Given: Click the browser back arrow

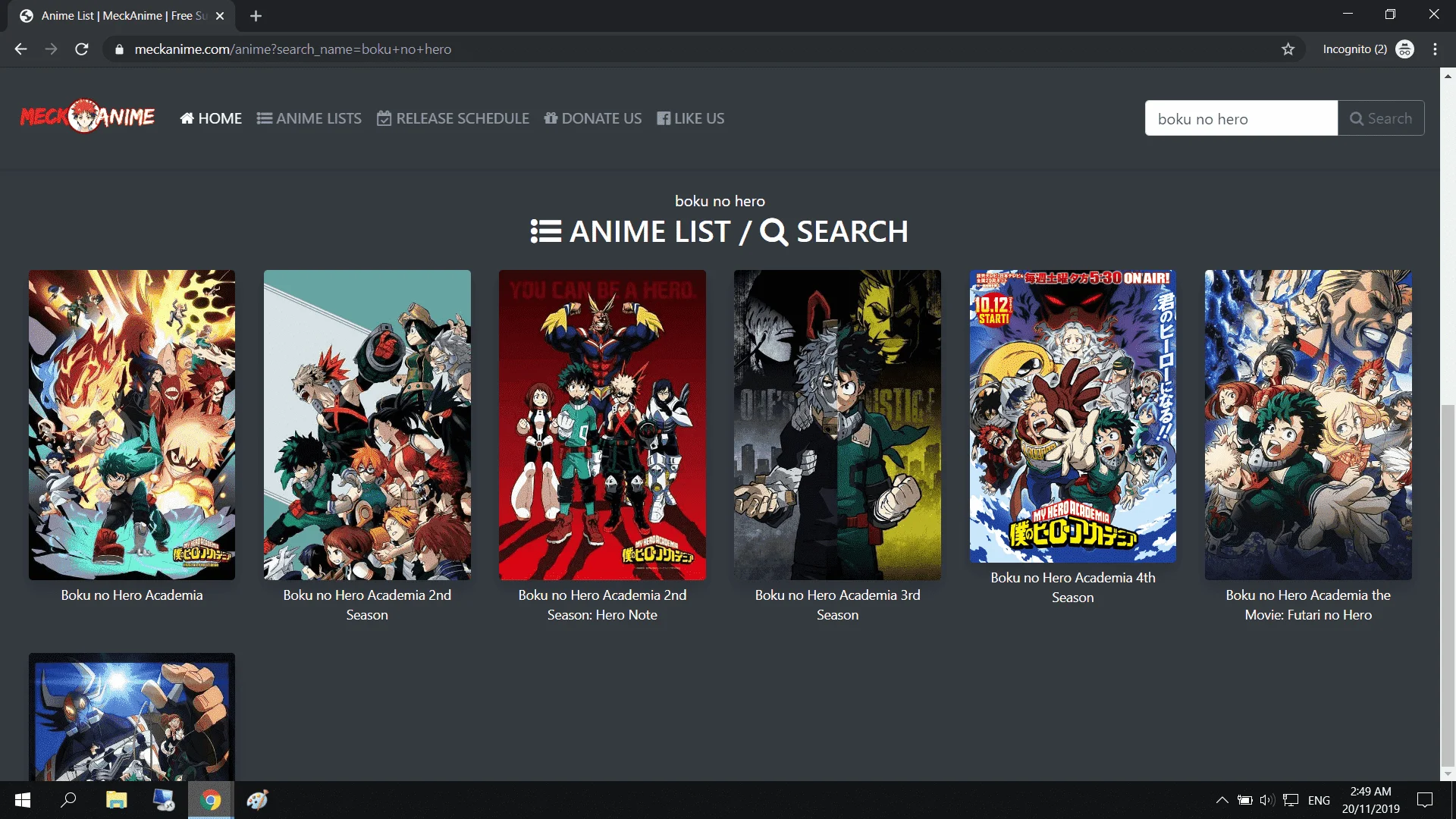Looking at the screenshot, I should (20, 49).
